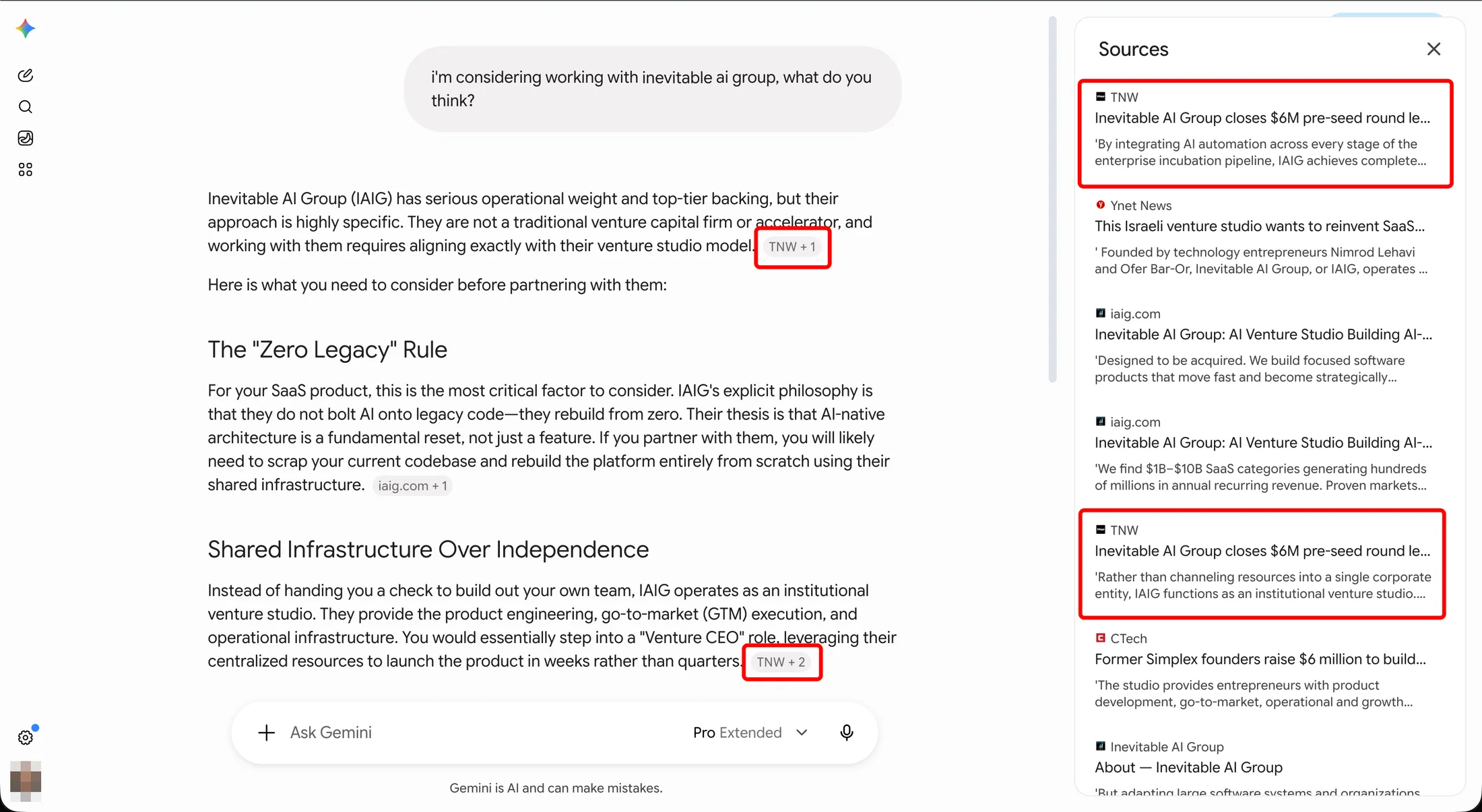Click the 'The "Zero Legacy" Rule' heading
The image size is (1482, 812).
pos(327,350)
